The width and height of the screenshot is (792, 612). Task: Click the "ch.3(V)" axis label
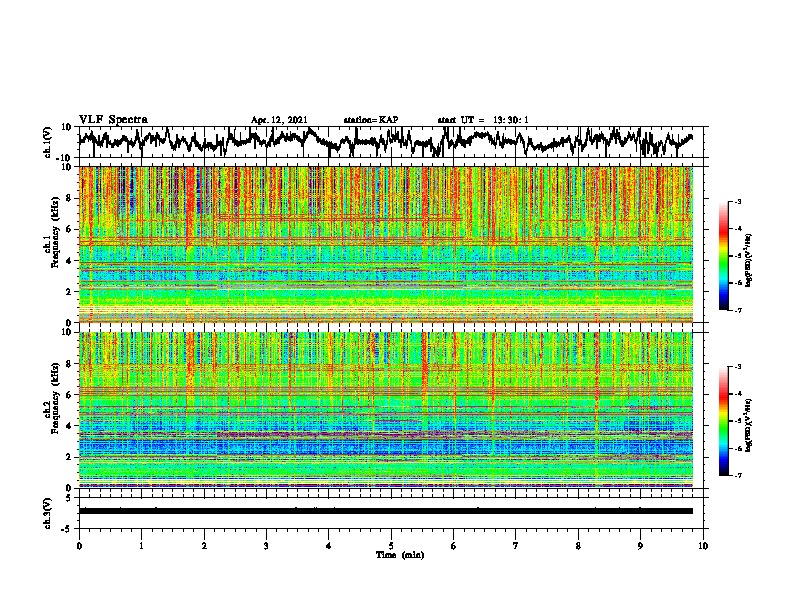pyautogui.click(x=48, y=513)
